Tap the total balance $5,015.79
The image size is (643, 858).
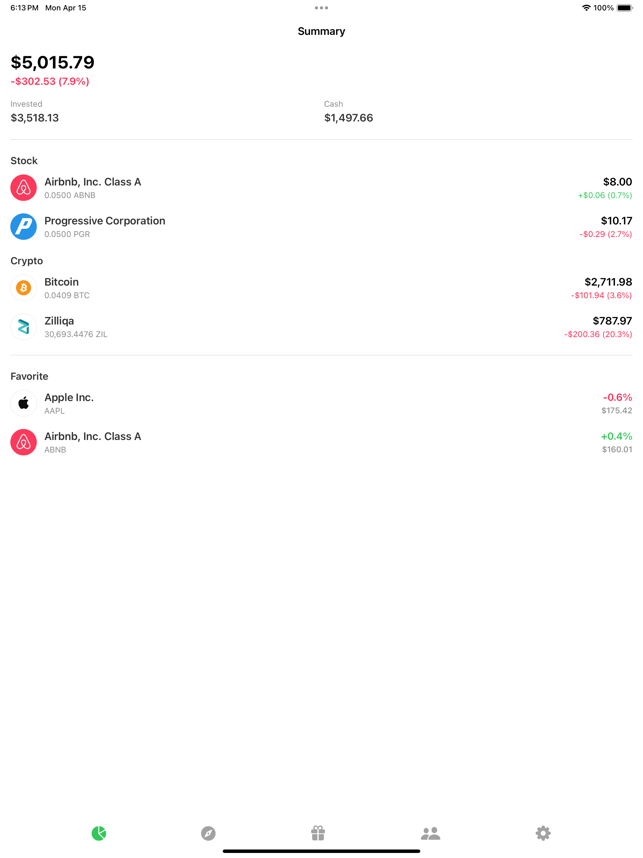tap(53, 62)
